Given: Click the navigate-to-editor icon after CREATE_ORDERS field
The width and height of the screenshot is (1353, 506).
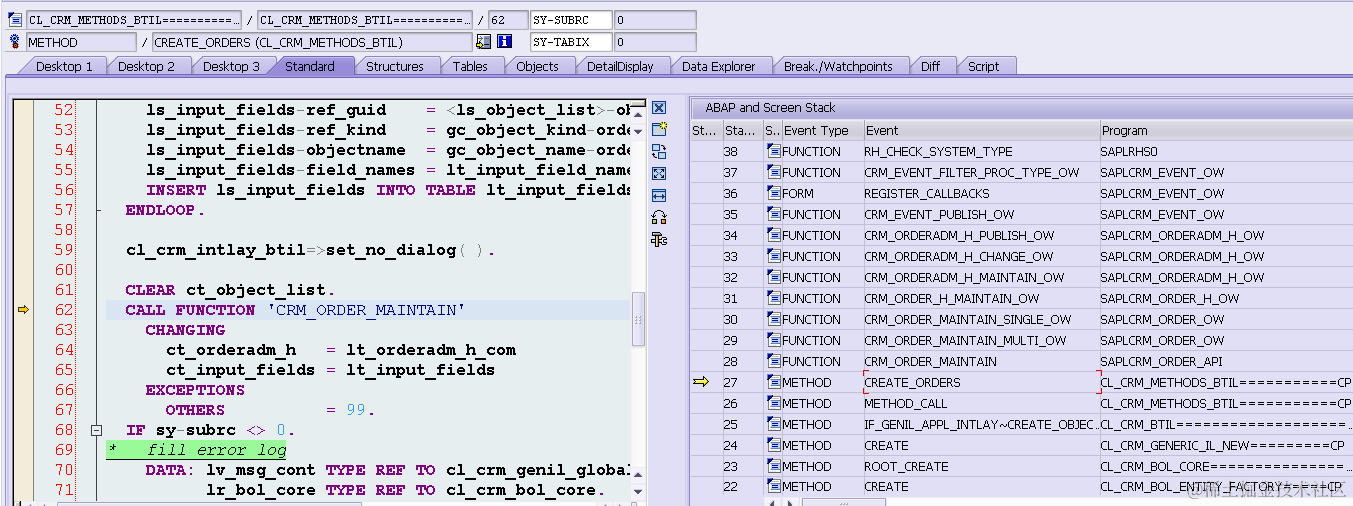Looking at the screenshot, I should (x=484, y=42).
